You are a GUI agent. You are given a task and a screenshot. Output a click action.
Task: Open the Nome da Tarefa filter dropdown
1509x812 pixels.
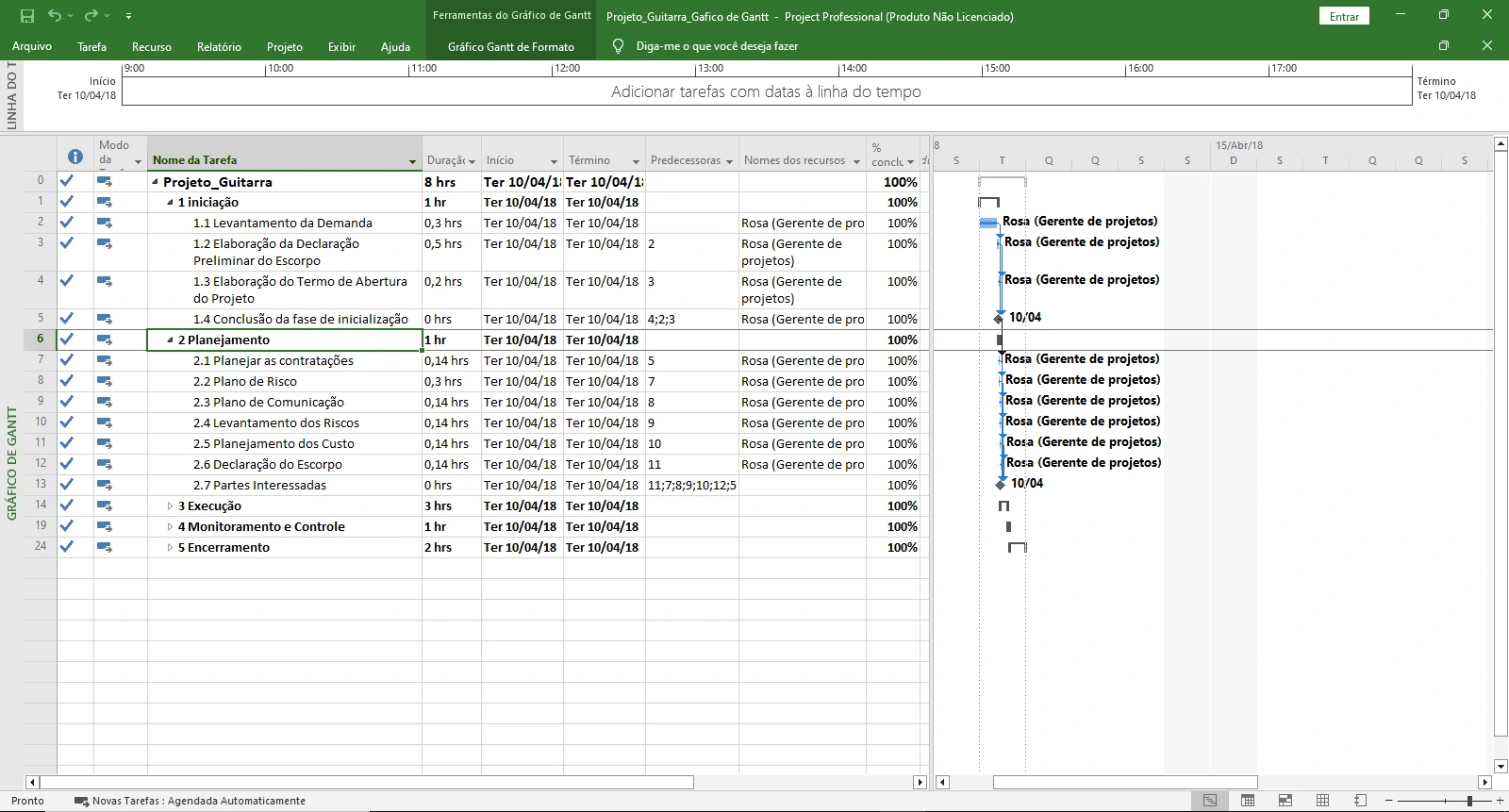pos(412,161)
